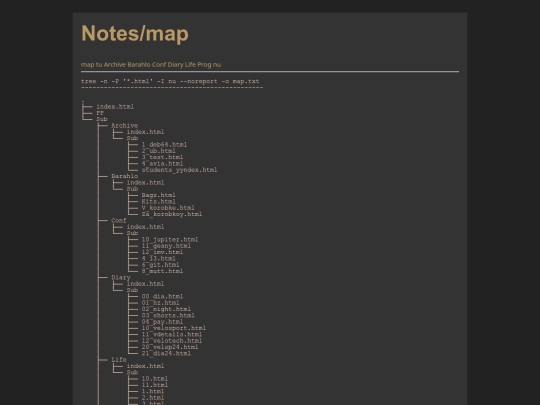Open the 'nu' navigation link

pyautogui.click(x=217, y=65)
